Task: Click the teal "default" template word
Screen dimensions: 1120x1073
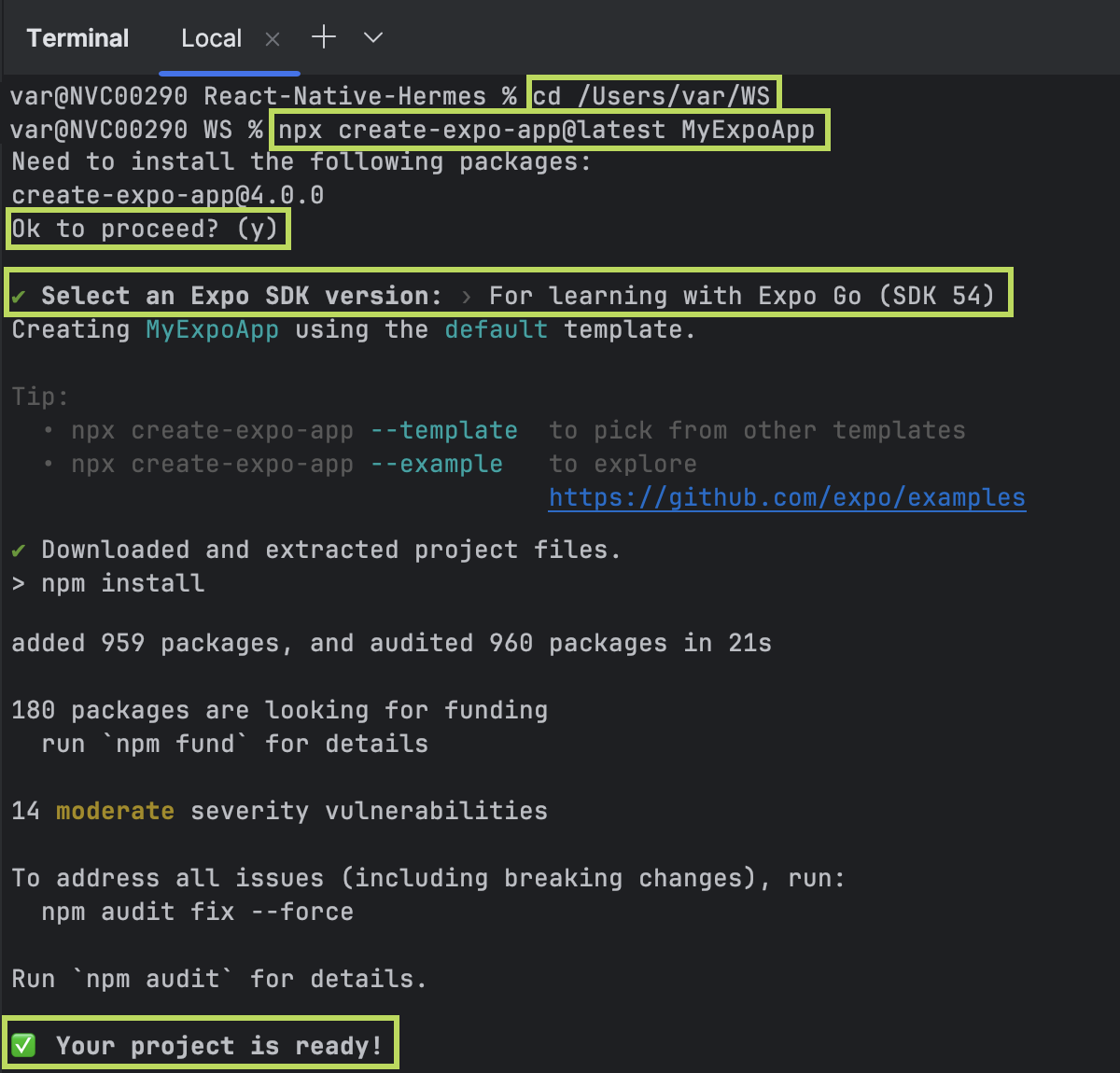Action: (496, 329)
